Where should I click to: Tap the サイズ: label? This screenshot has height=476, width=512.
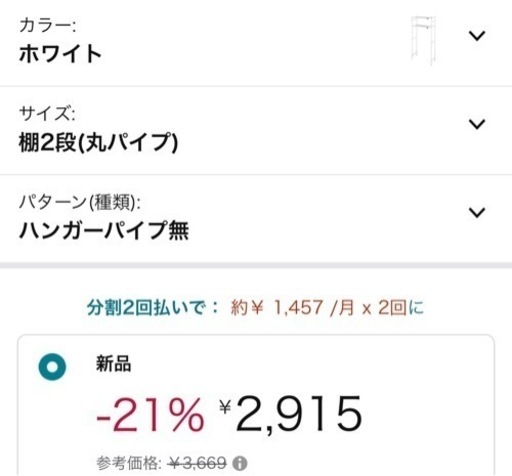(47, 114)
